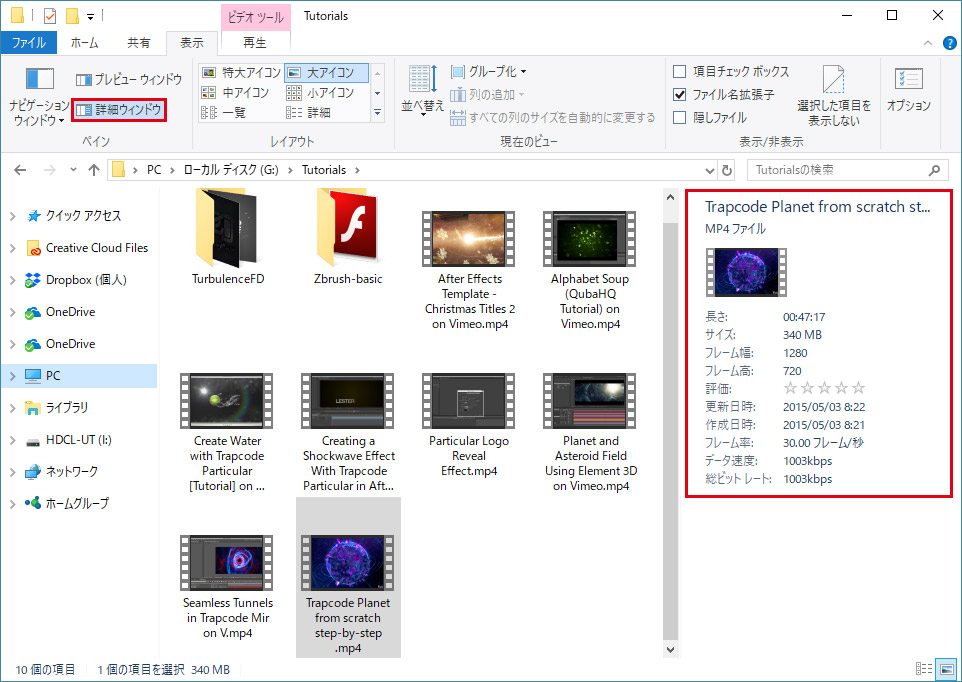Switch to the Play (再生) tab
The image size is (962, 682).
(255, 42)
